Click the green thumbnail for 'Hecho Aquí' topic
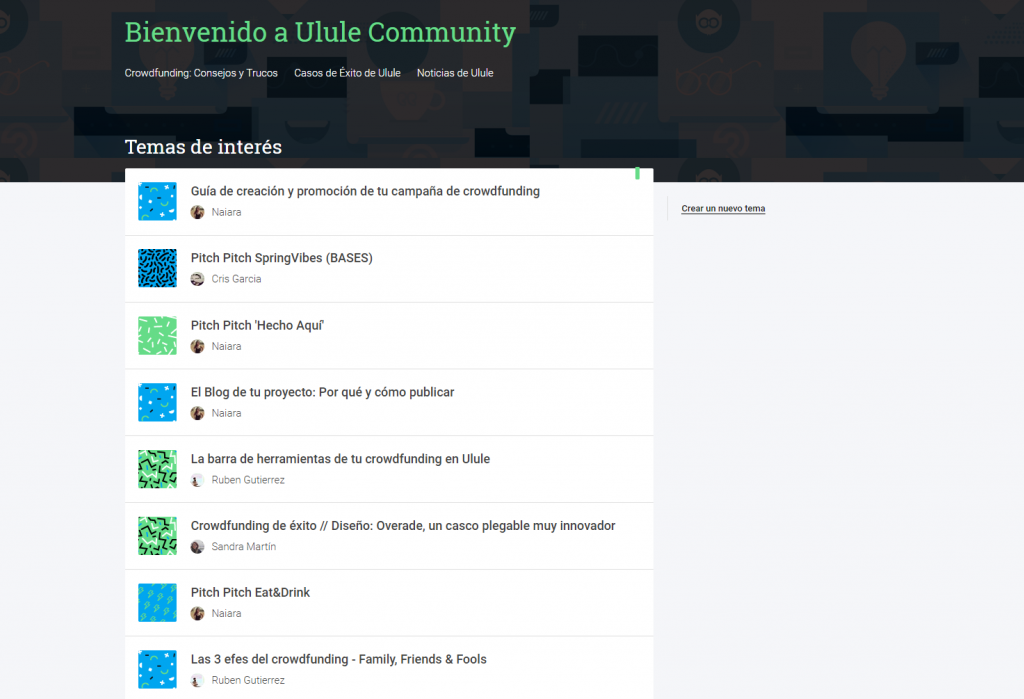This screenshot has width=1024, height=699. (157, 335)
